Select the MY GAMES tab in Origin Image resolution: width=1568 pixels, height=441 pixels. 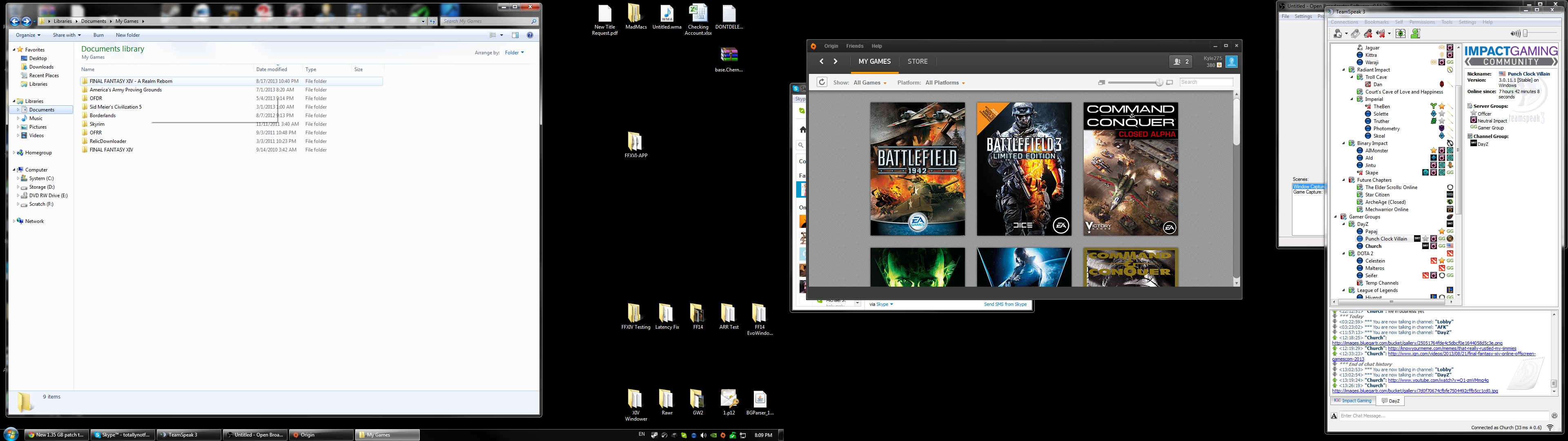point(874,62)
